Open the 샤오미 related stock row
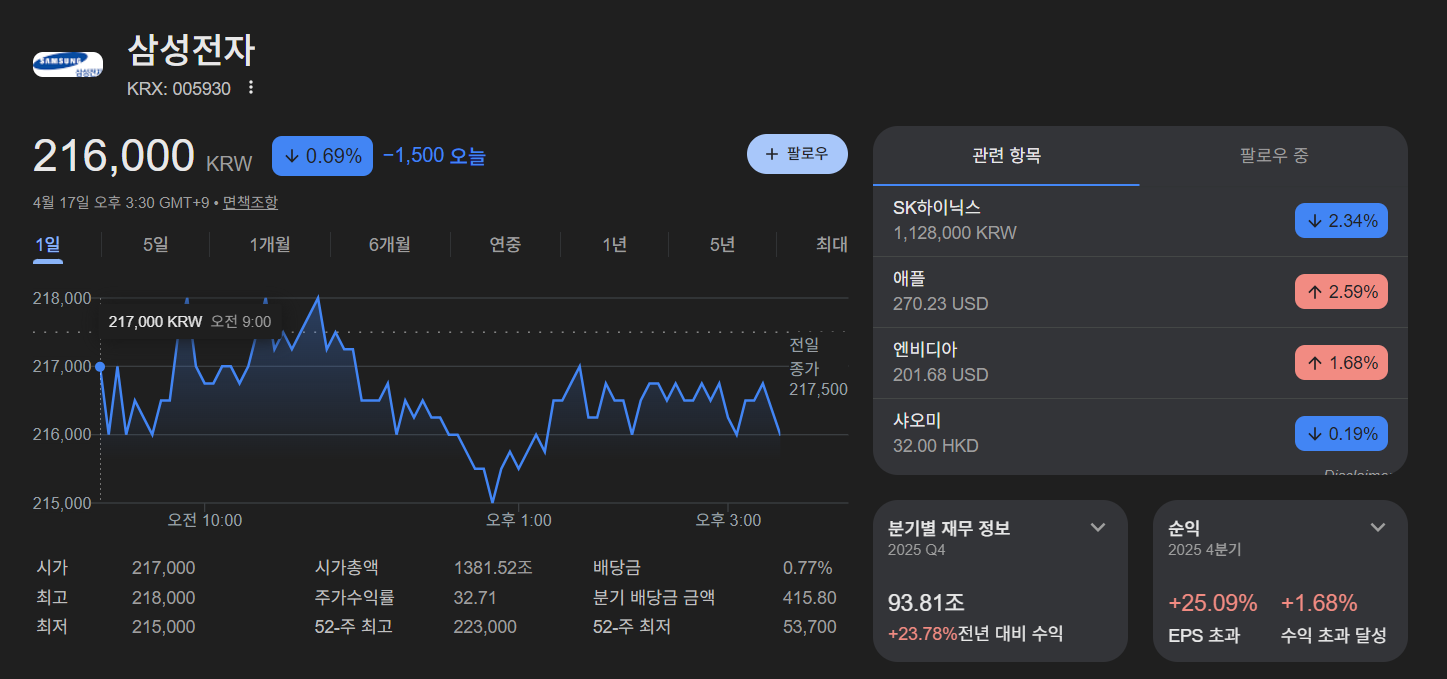 [x=1140, y=434]
